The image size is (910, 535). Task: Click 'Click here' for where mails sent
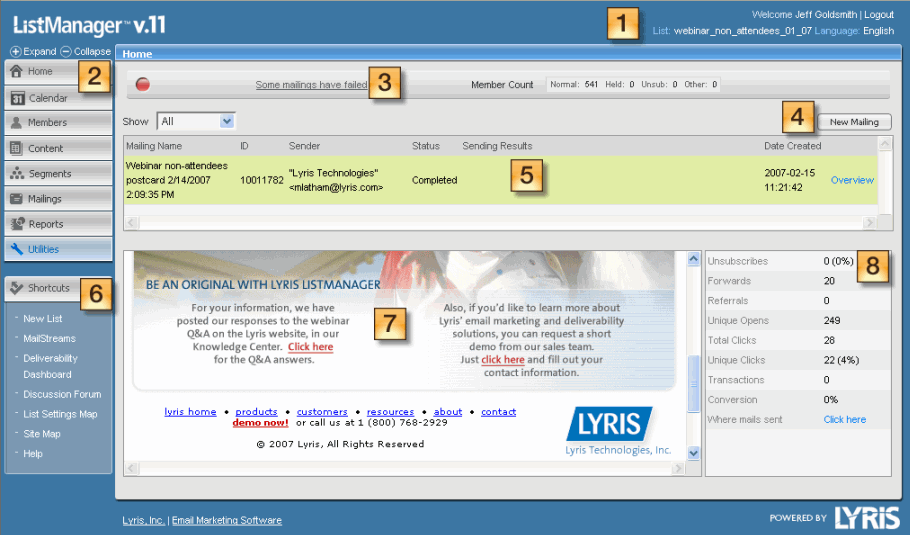844,419
